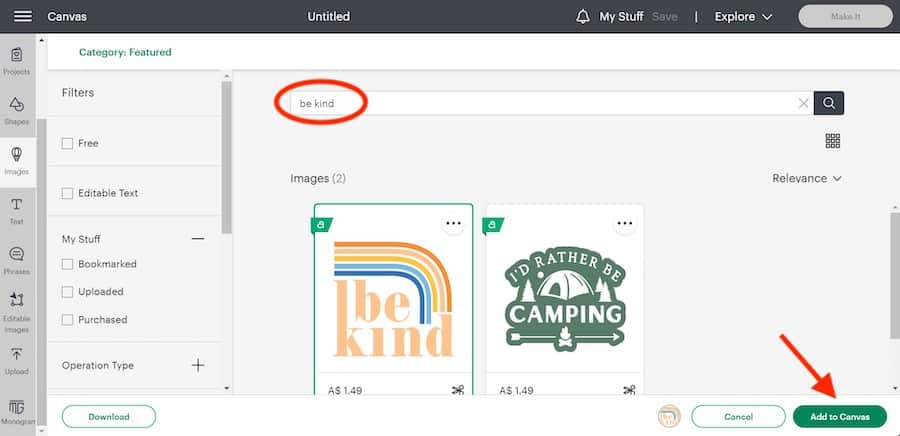Screen dimensions: 900x436
Task: Open the notifications bell
Action: [582, 17]
